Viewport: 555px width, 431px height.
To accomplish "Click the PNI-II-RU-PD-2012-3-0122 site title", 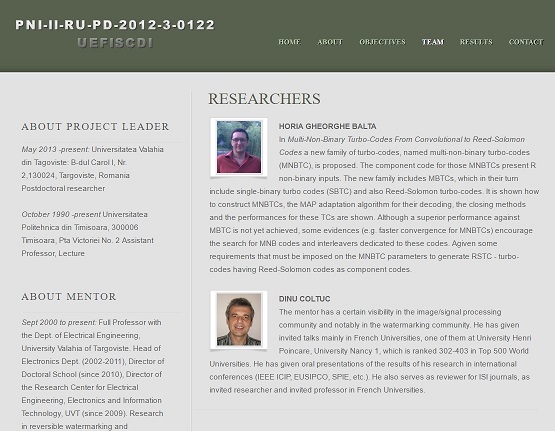I will coord(115,25).
